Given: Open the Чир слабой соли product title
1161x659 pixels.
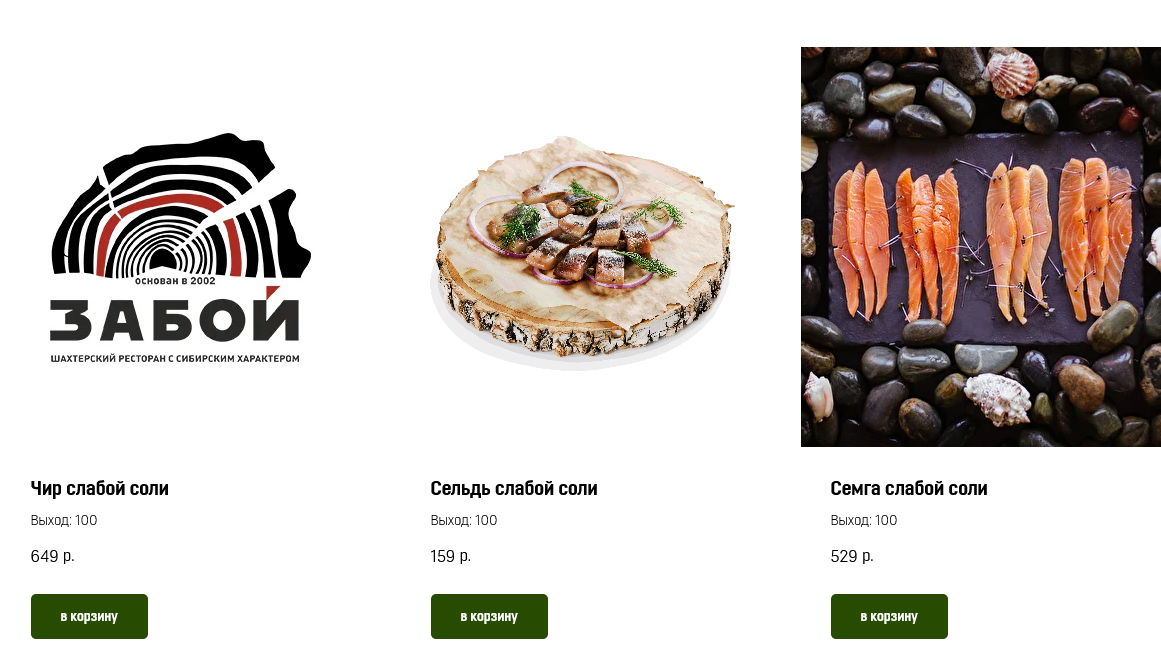Looking at the screenshot, I should [99, 489].
